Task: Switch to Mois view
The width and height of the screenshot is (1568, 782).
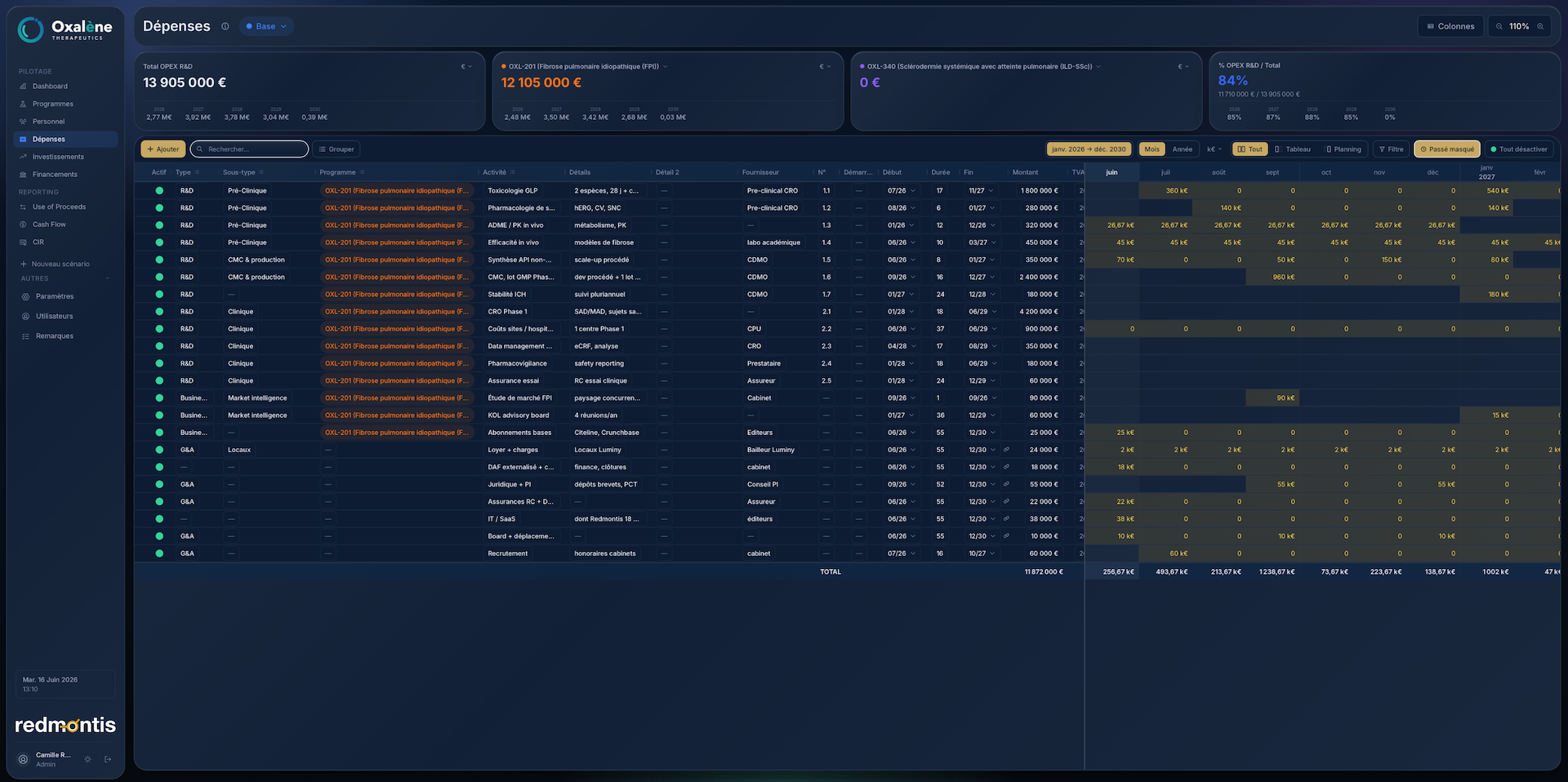Action: pos(1151,149)
